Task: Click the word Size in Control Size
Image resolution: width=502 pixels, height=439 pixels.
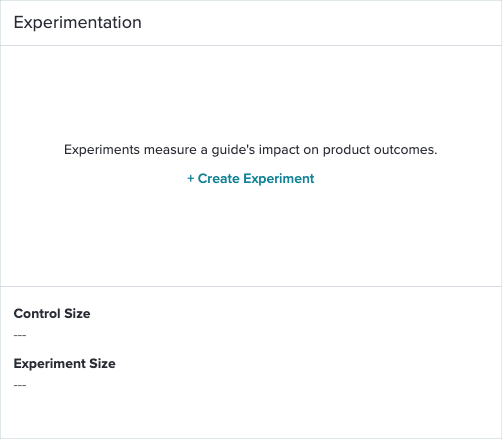Action: click(x=77, y=314)
